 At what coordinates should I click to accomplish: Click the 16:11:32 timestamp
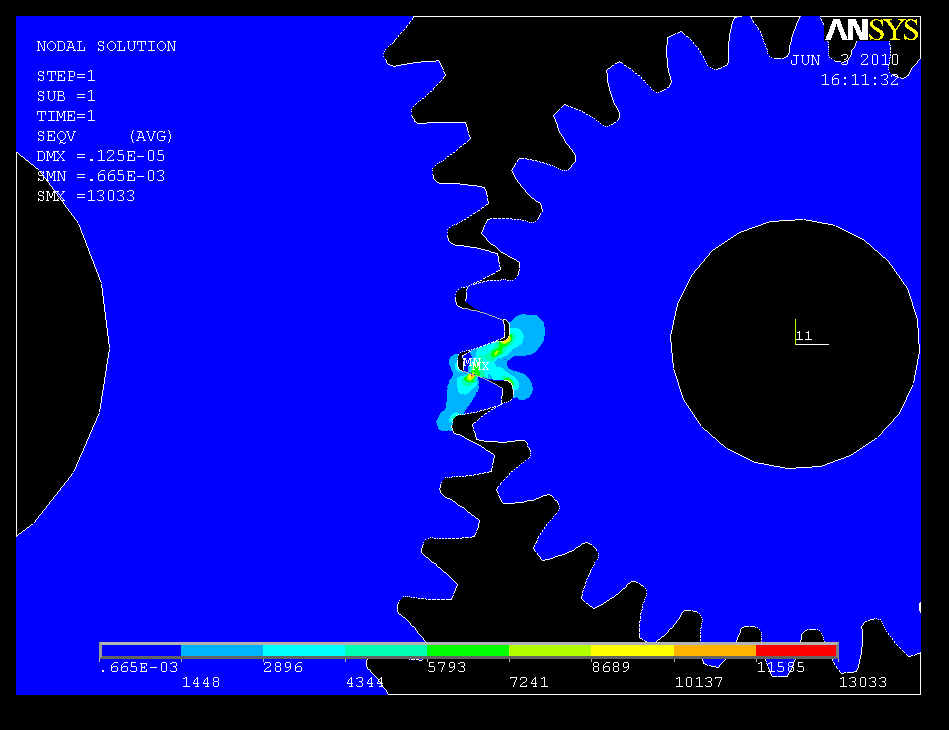point(859,80)
